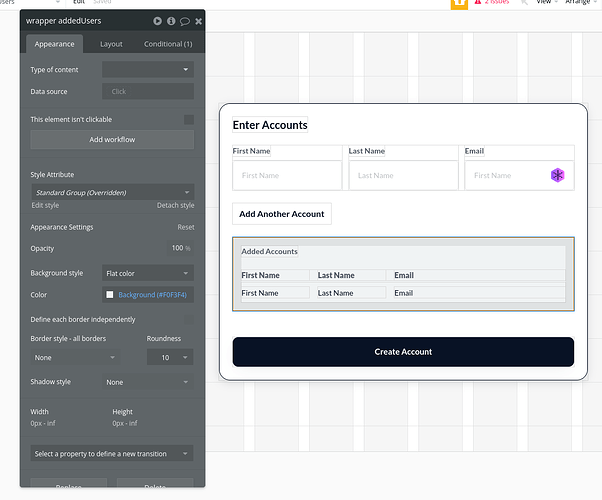Click the Add workflow button
This screenshot has width=602, height=500.
(x=112, y=139)
